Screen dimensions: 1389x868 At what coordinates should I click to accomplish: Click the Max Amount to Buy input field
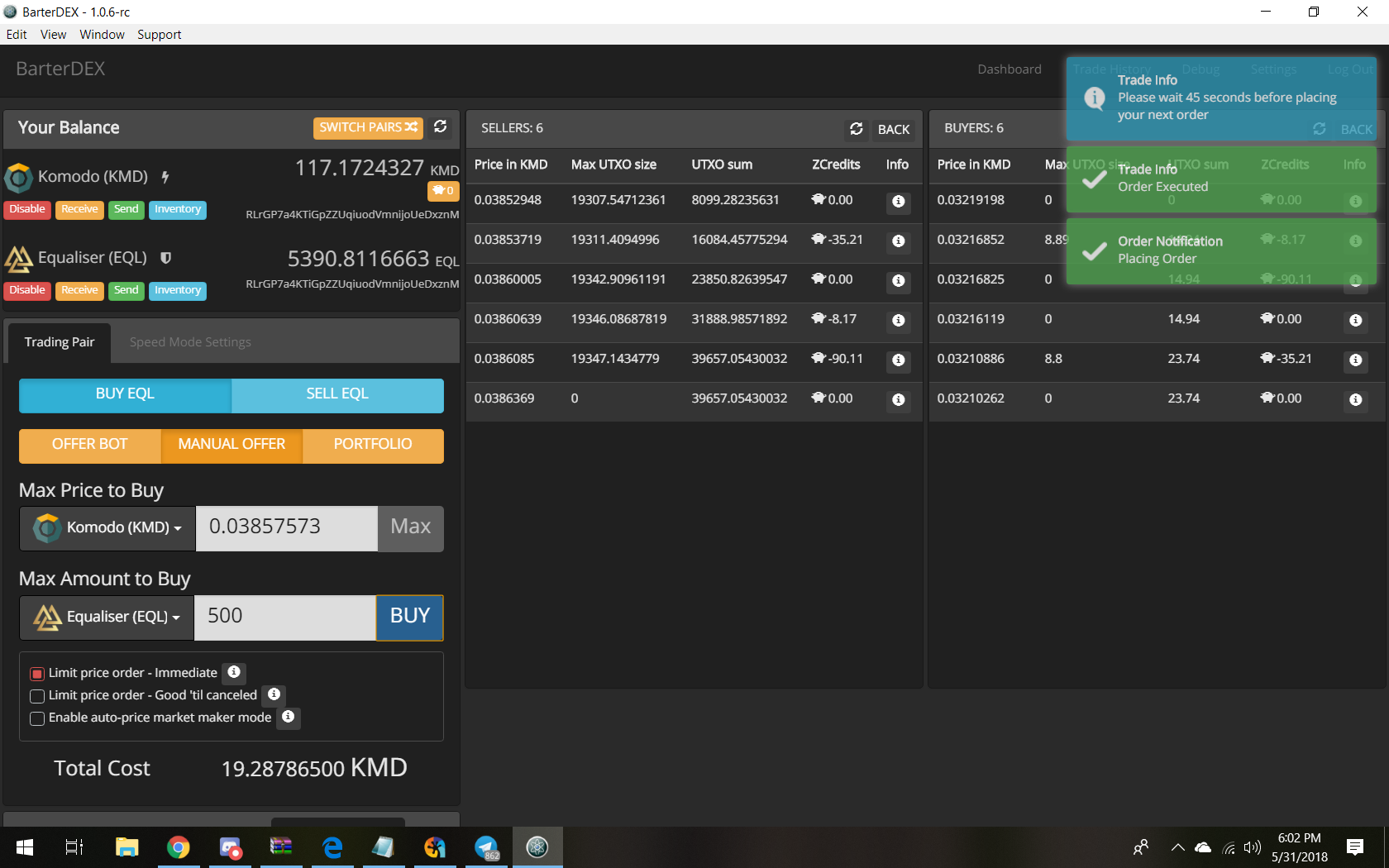click(285, 618)
